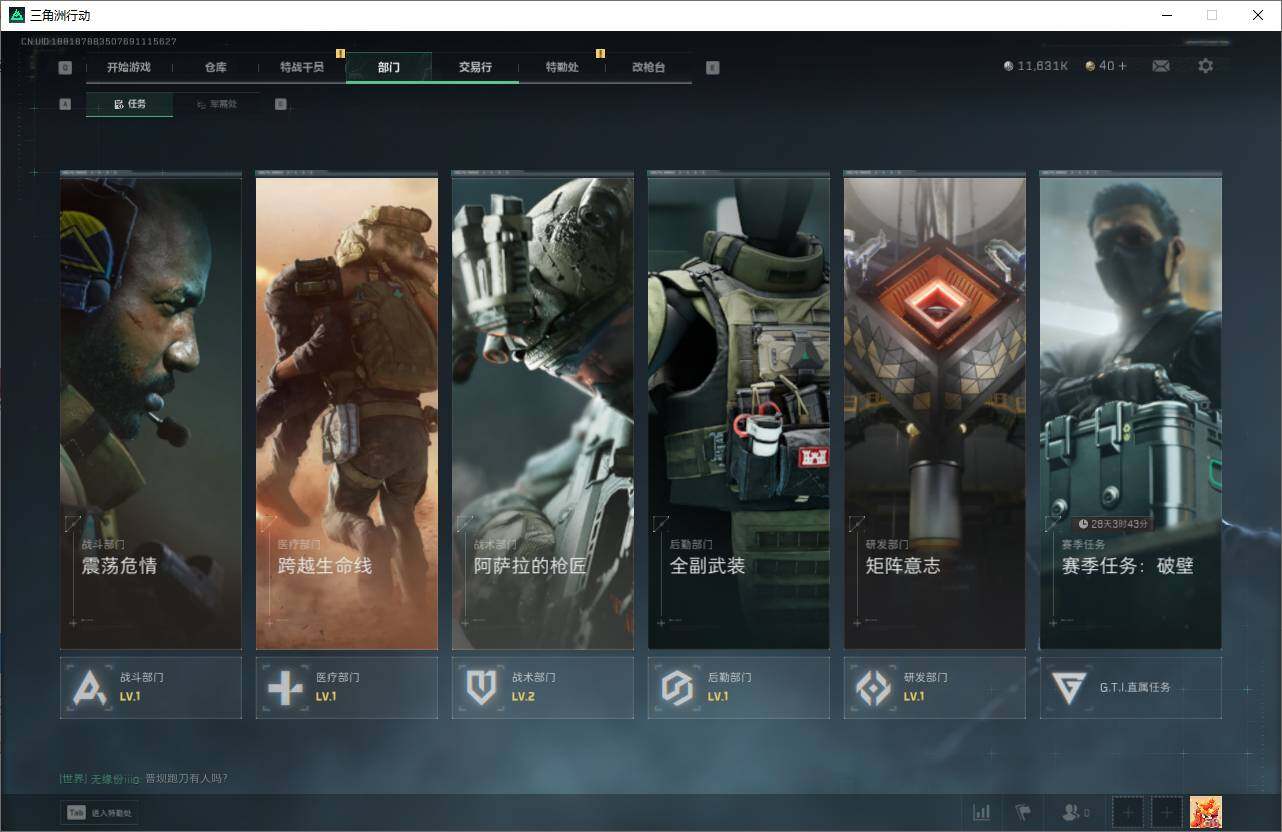The image size is (1282, 832).
Task: Click the 战术部门 shield icon
Action: (x=482, y=688)
